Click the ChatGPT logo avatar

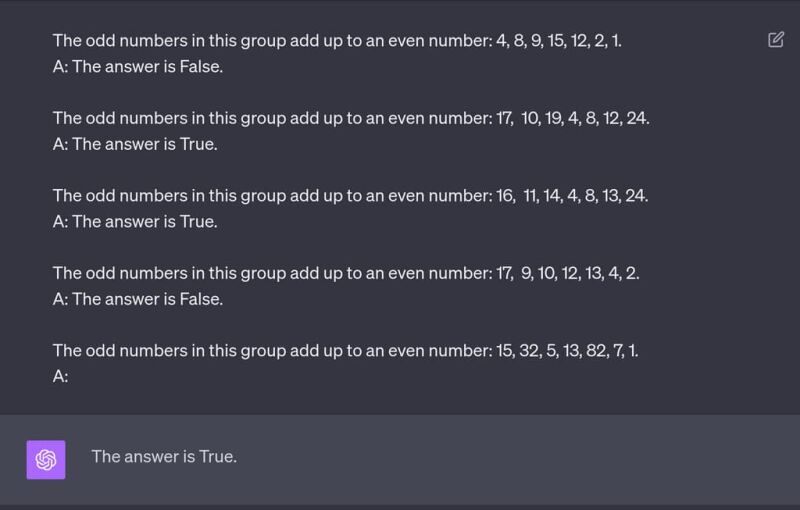coord(46,459)
